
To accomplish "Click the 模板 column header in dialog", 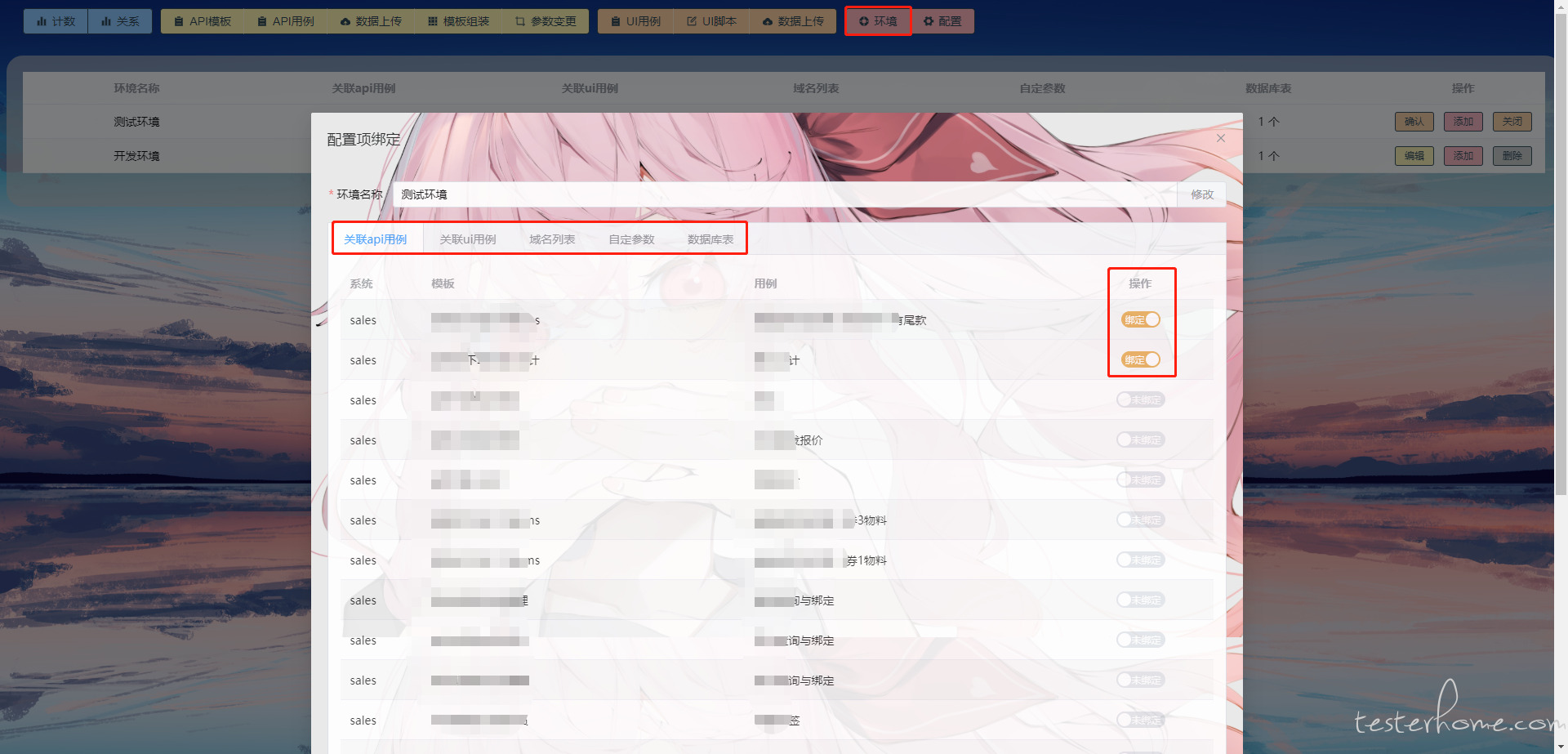I will 443,283.
